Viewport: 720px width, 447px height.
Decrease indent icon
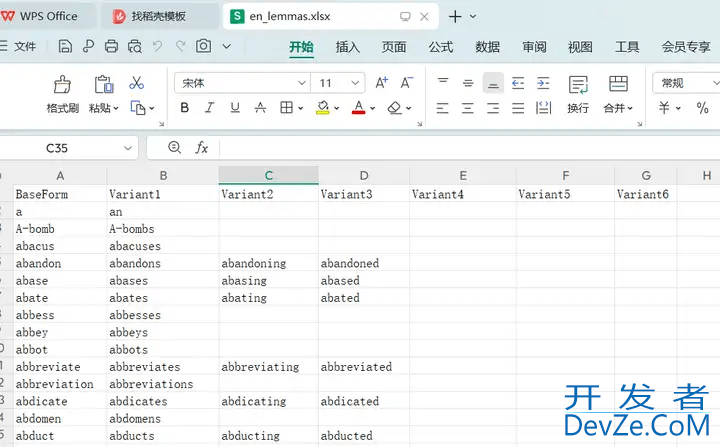[518, 83]
